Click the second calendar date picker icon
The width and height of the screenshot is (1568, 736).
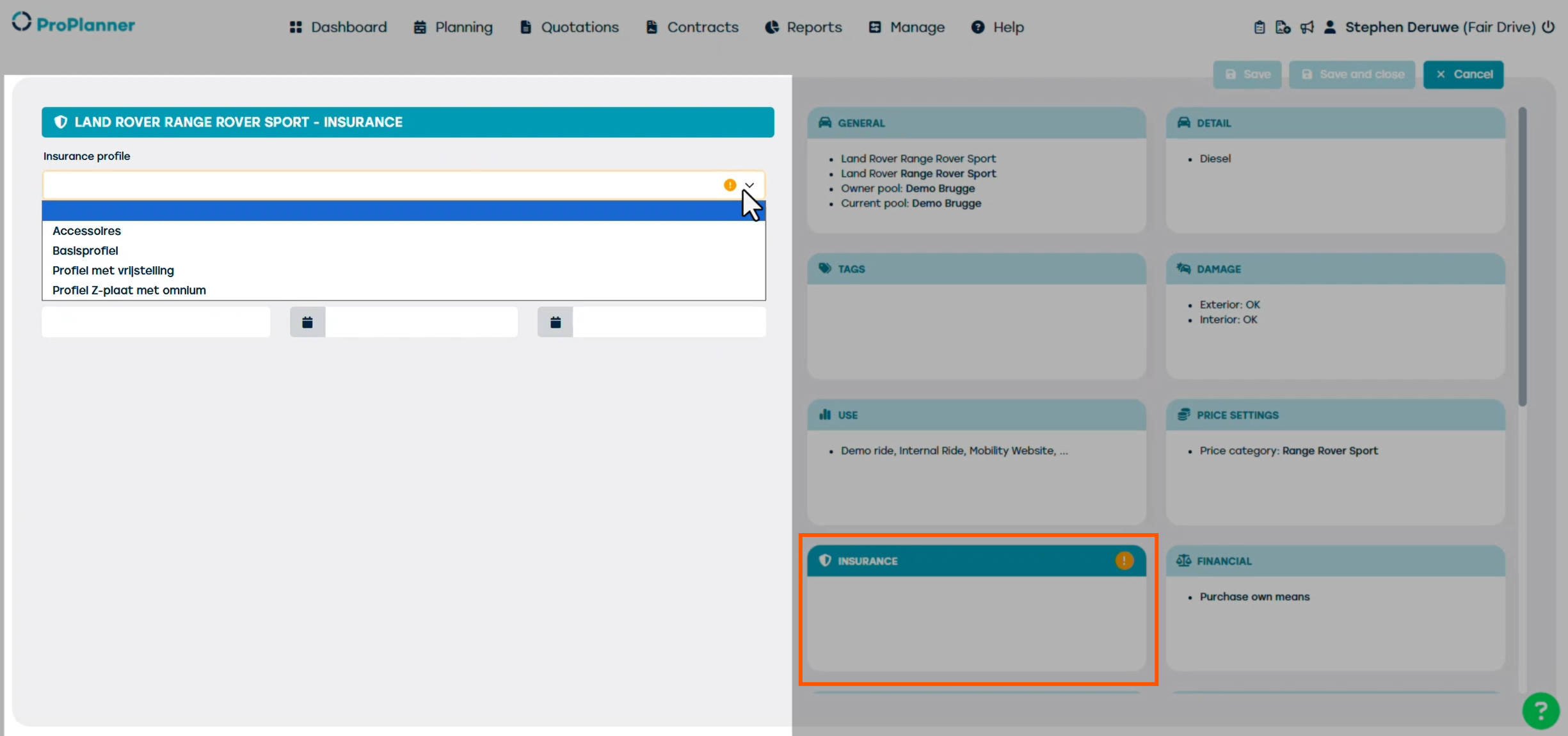[555, 322]
